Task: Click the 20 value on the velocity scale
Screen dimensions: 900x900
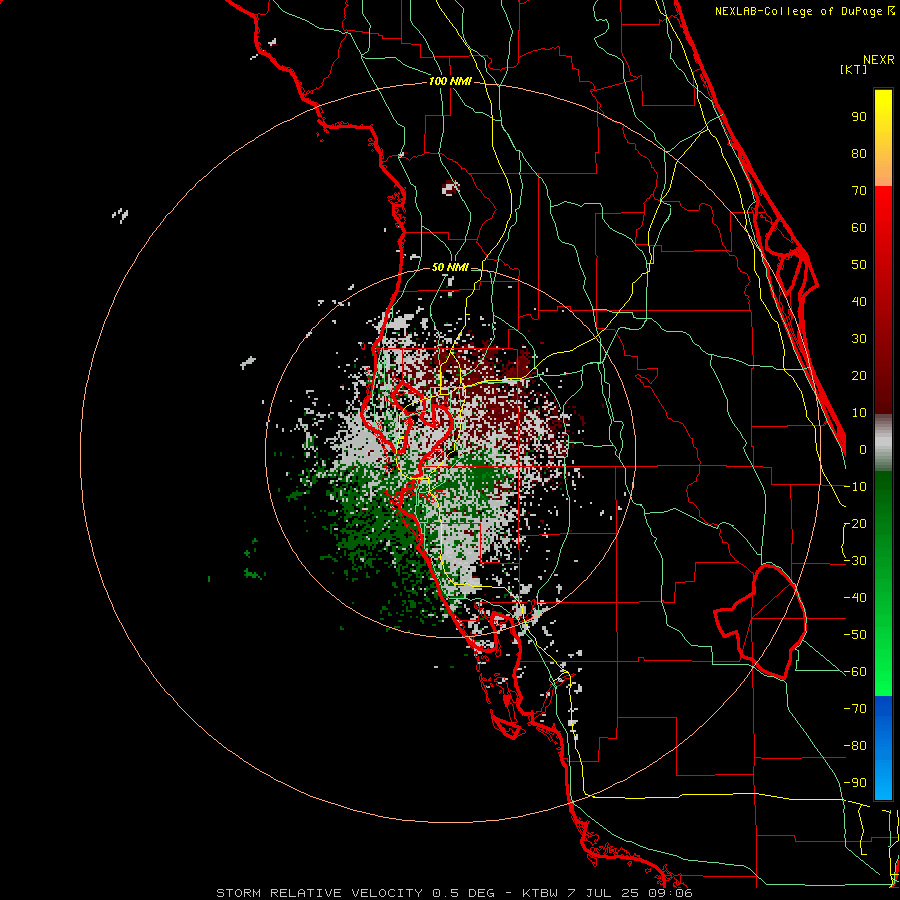Action: point(859,375)
